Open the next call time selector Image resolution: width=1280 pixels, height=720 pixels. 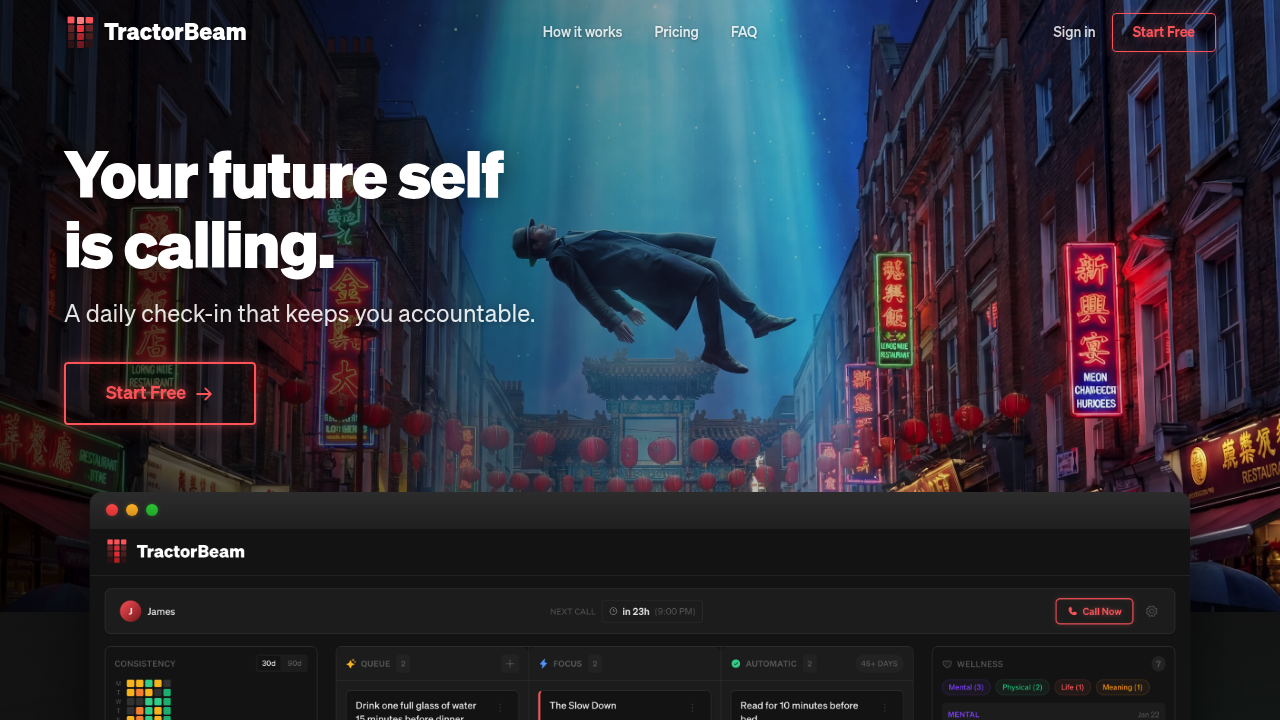pyautogui.click(x=652, y=611)
